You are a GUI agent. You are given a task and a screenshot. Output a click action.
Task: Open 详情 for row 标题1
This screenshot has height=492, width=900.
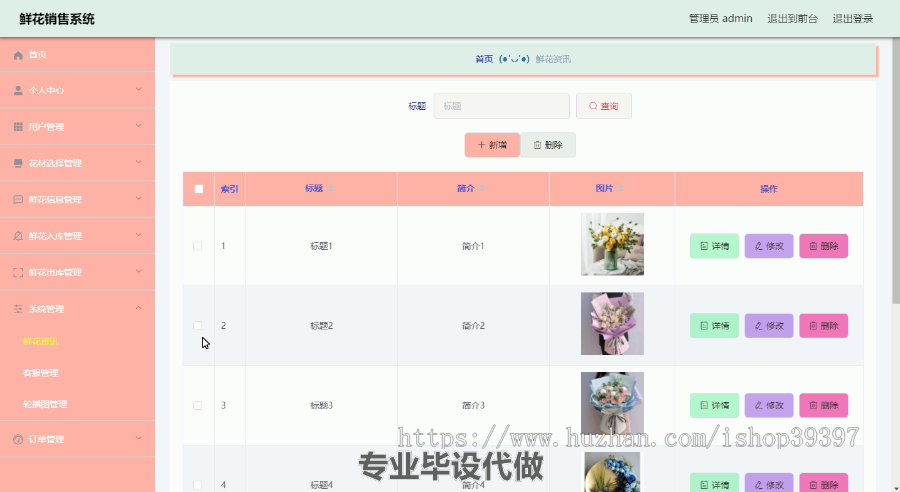(714, 246)
